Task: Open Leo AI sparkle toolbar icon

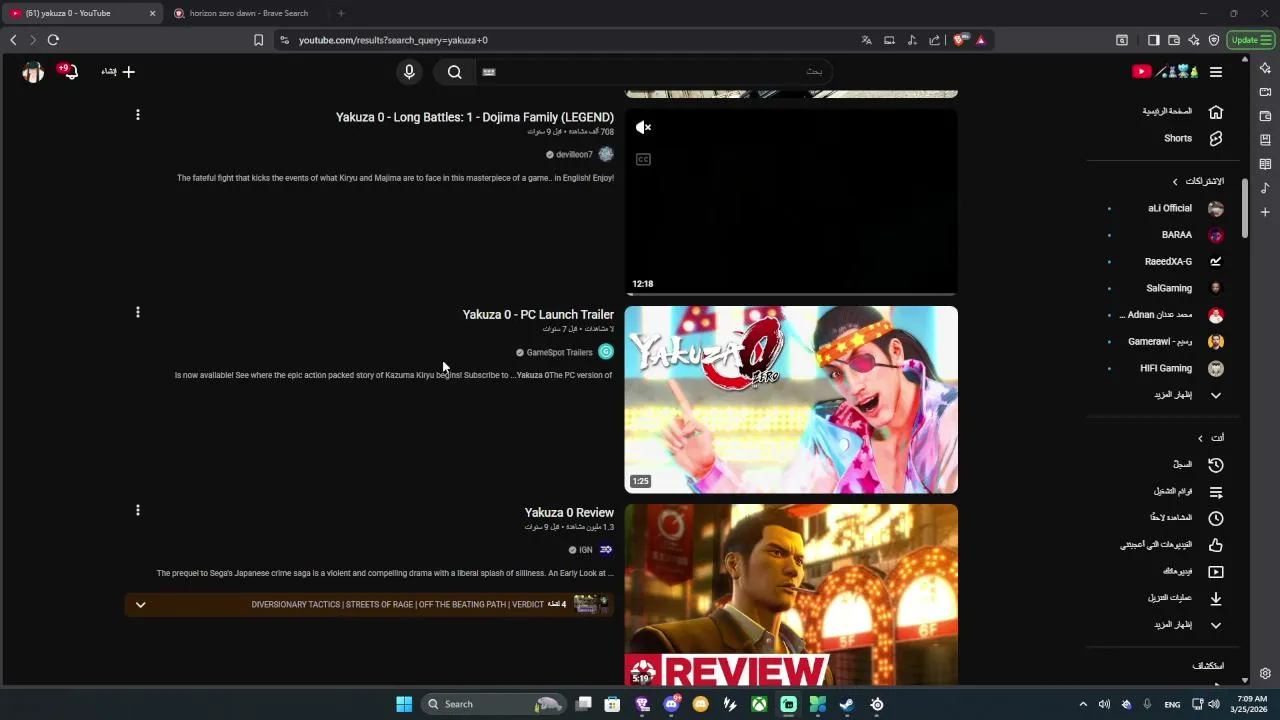Action: pyautogui.click(x=1194, y=40)
